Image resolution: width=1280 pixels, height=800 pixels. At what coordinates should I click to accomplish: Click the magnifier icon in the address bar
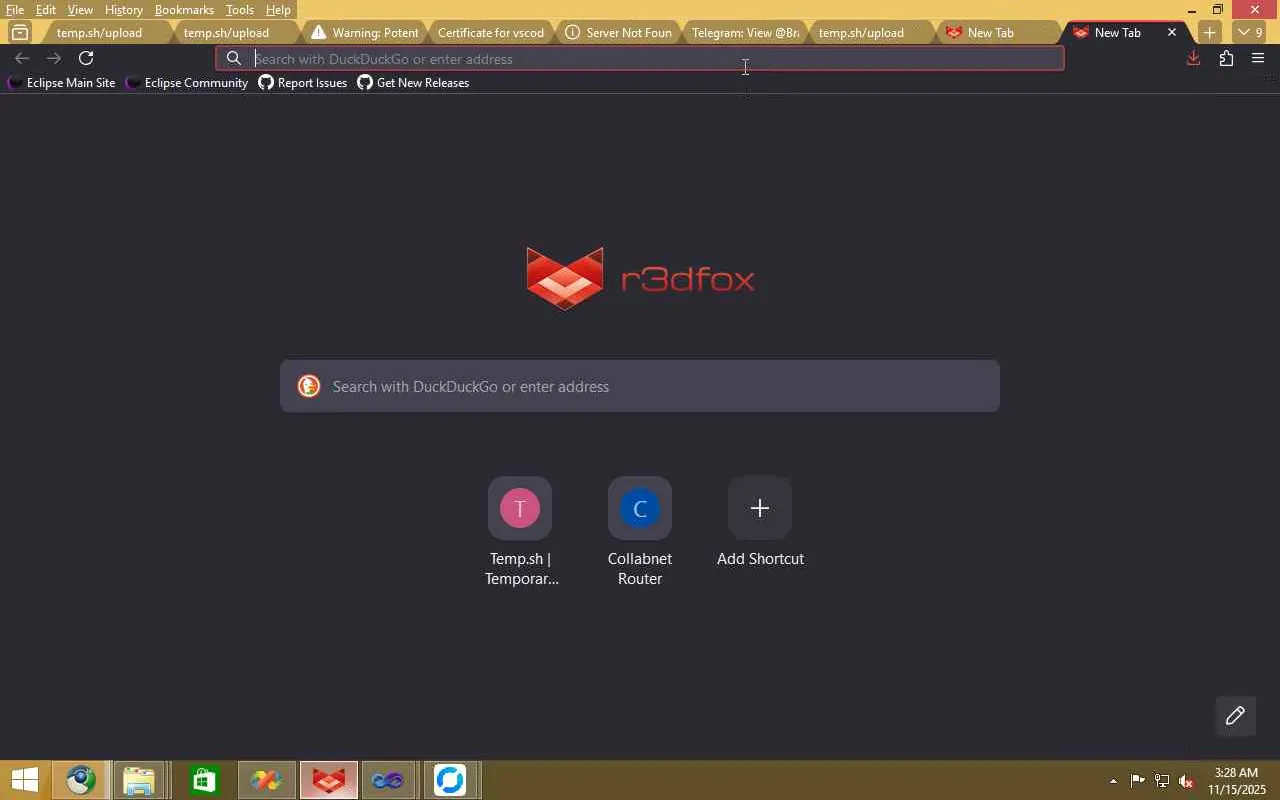[x=234, y=58]
